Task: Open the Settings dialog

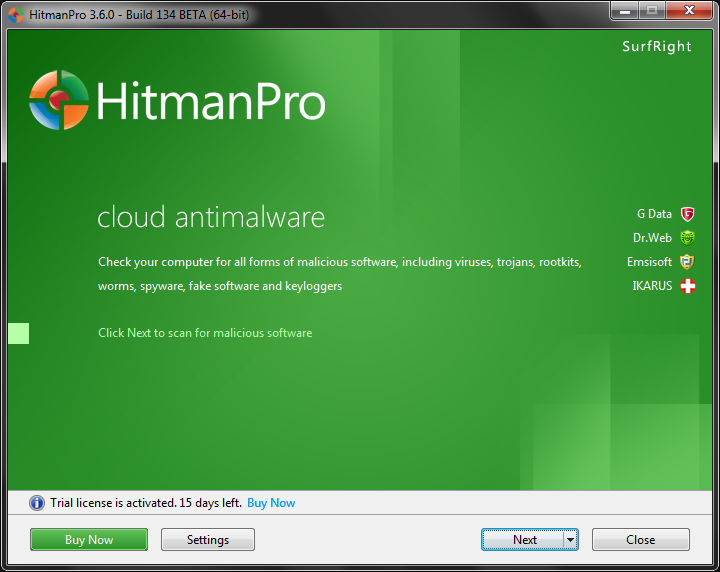Action: [208, 540]
